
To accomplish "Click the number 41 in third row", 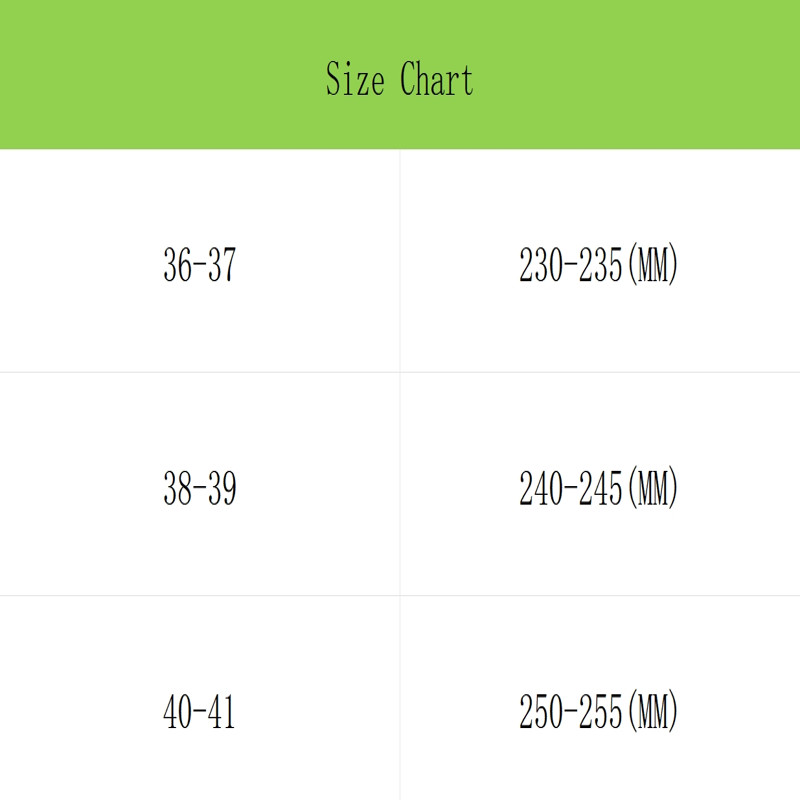I will tap(222, 713).
